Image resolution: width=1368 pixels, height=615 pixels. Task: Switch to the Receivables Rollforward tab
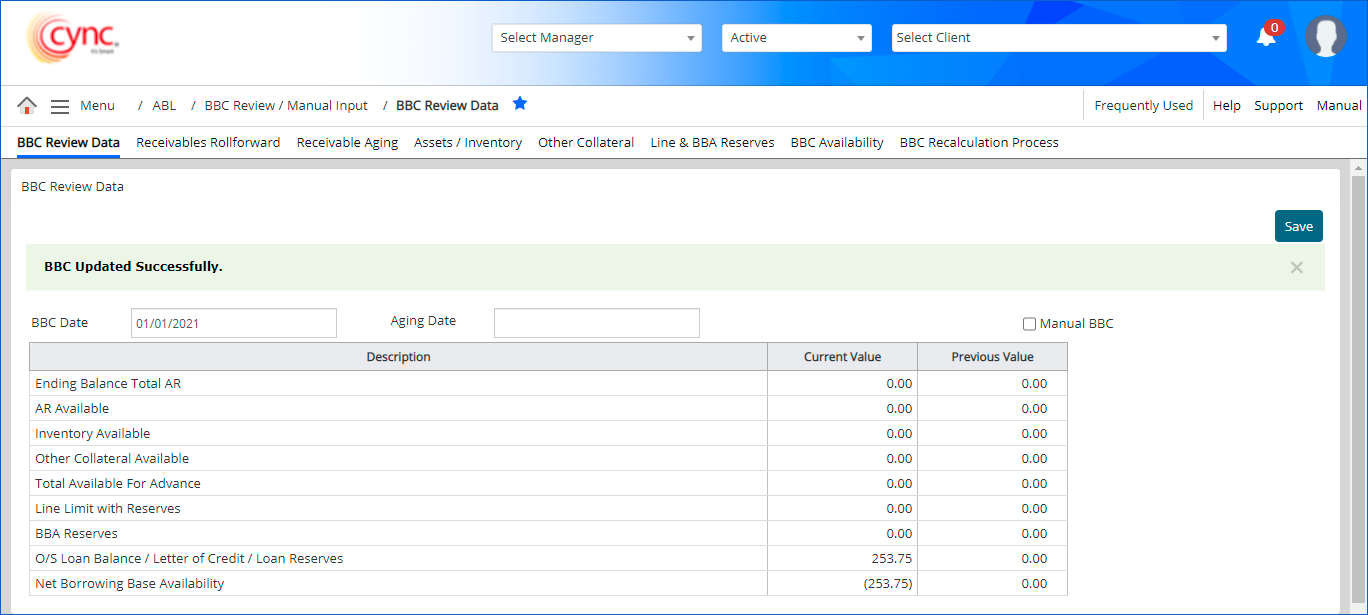[208, 143]
